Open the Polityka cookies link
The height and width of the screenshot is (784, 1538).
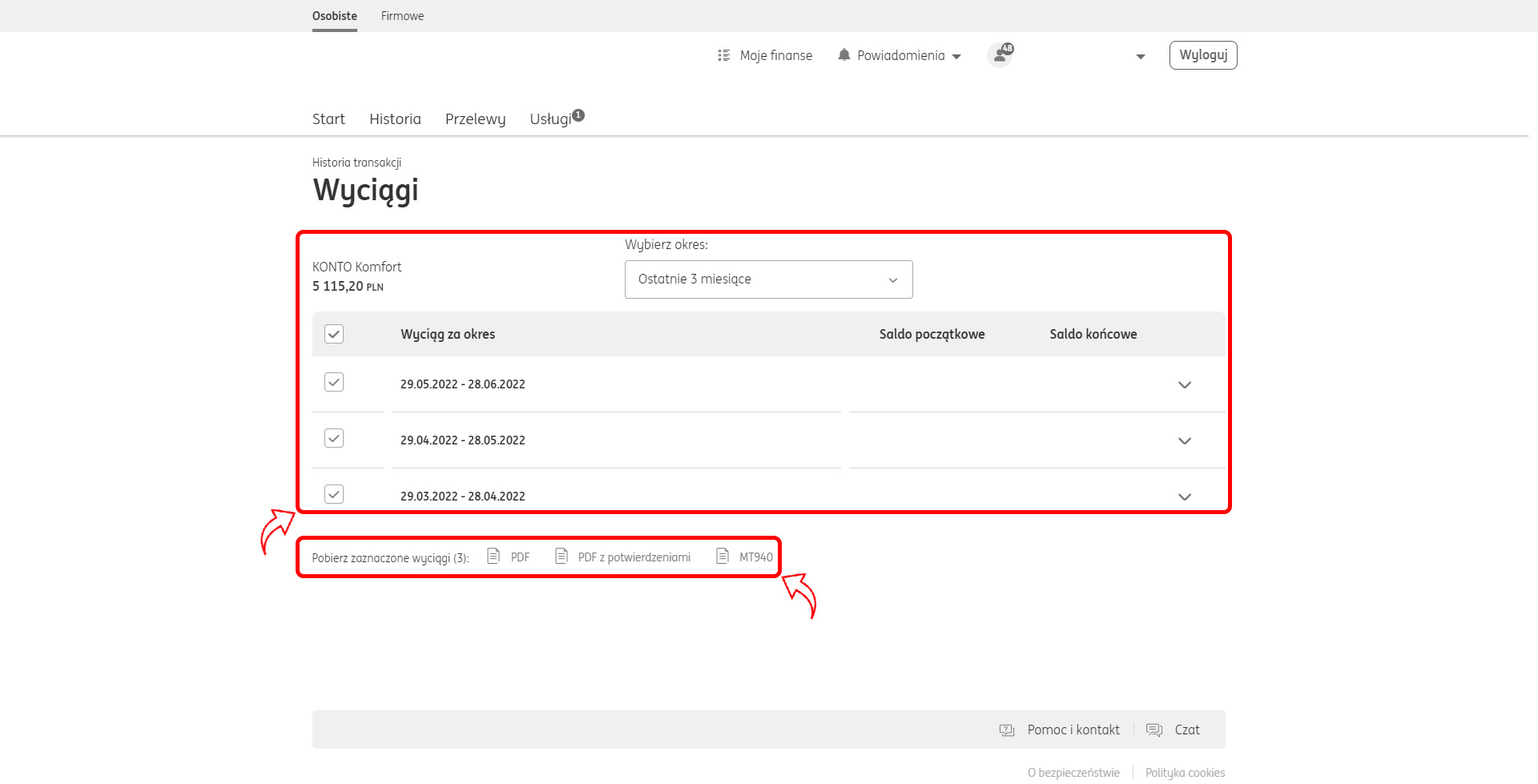[1185, 773]
